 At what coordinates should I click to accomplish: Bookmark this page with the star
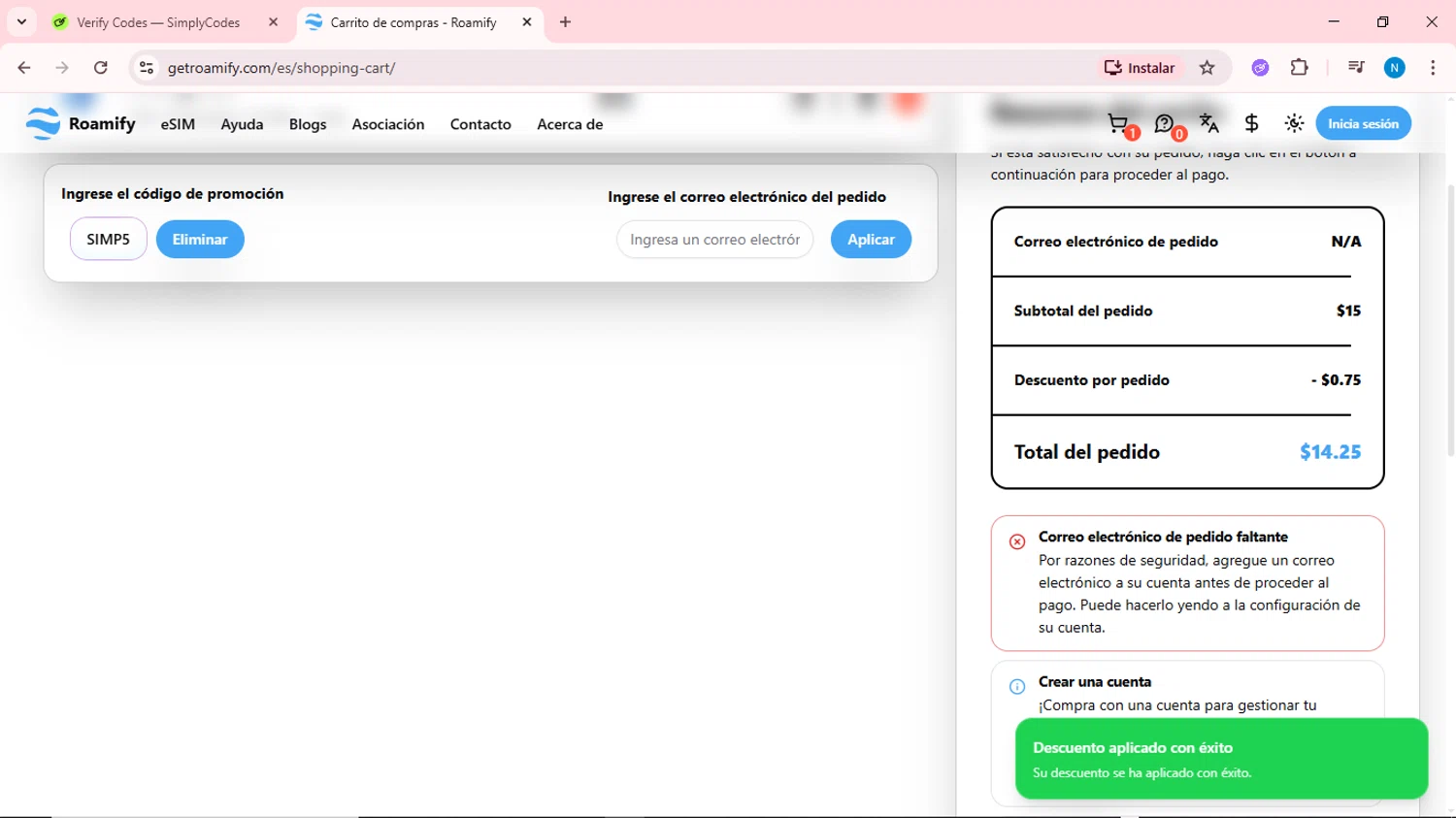[x=1207, y=68]
